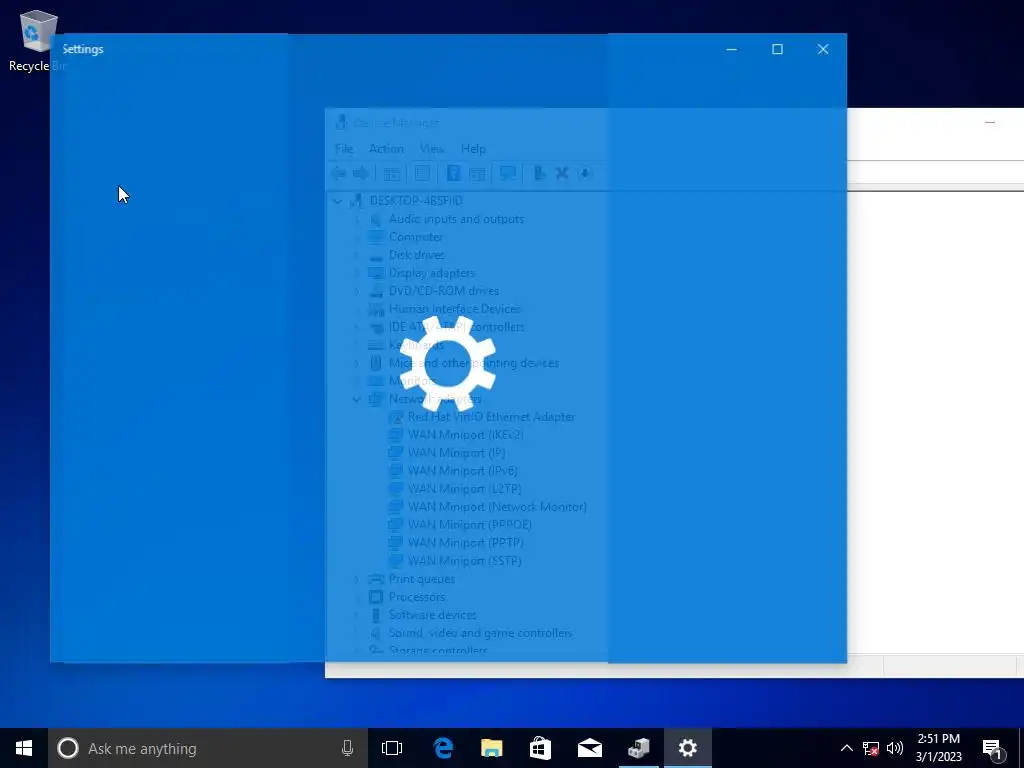Select WAN Miniport (PPPOE)
This screenshot has height=768, width=1024.
tap(470, 525)
